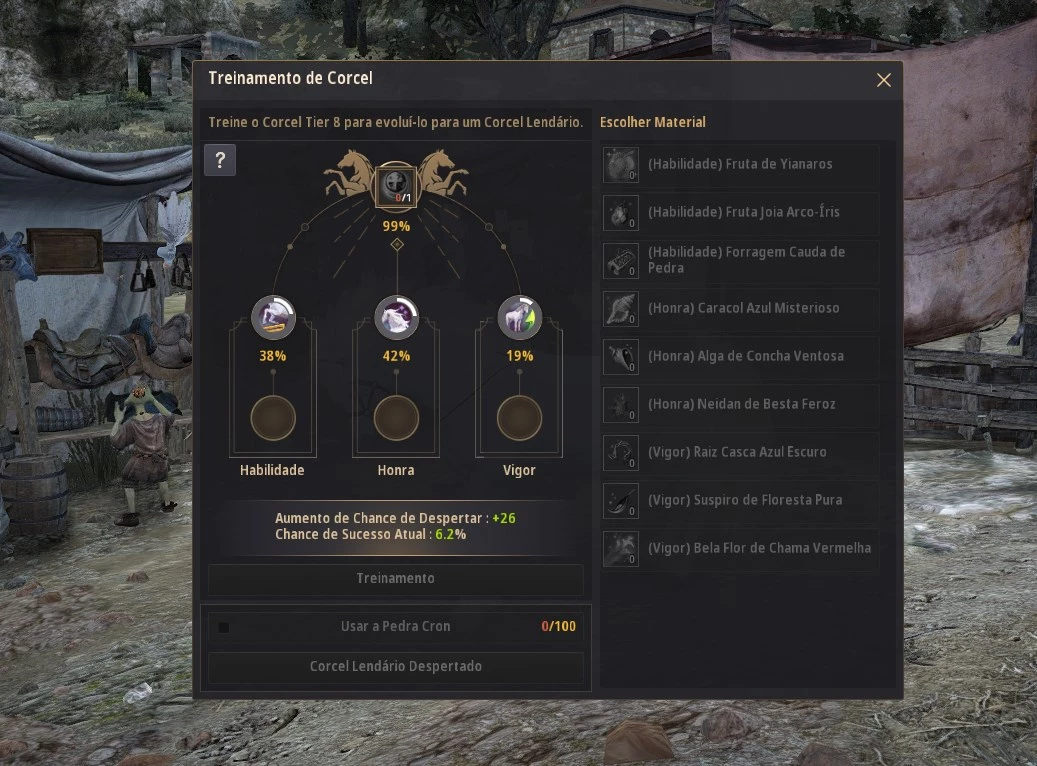
Task: Select the Caracol Azul Misterioso shell icon
Action: pyautogui.click(x=620, y=309)
